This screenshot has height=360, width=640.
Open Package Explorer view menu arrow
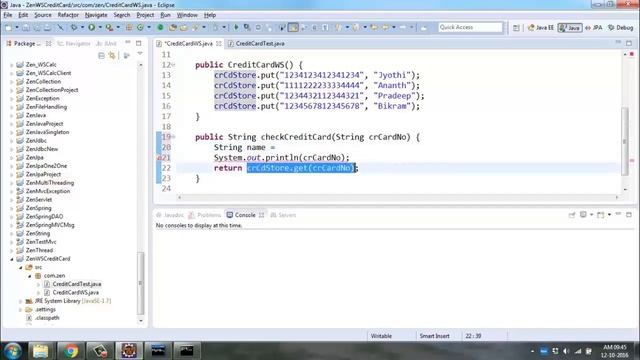click(x=140, y=54)
